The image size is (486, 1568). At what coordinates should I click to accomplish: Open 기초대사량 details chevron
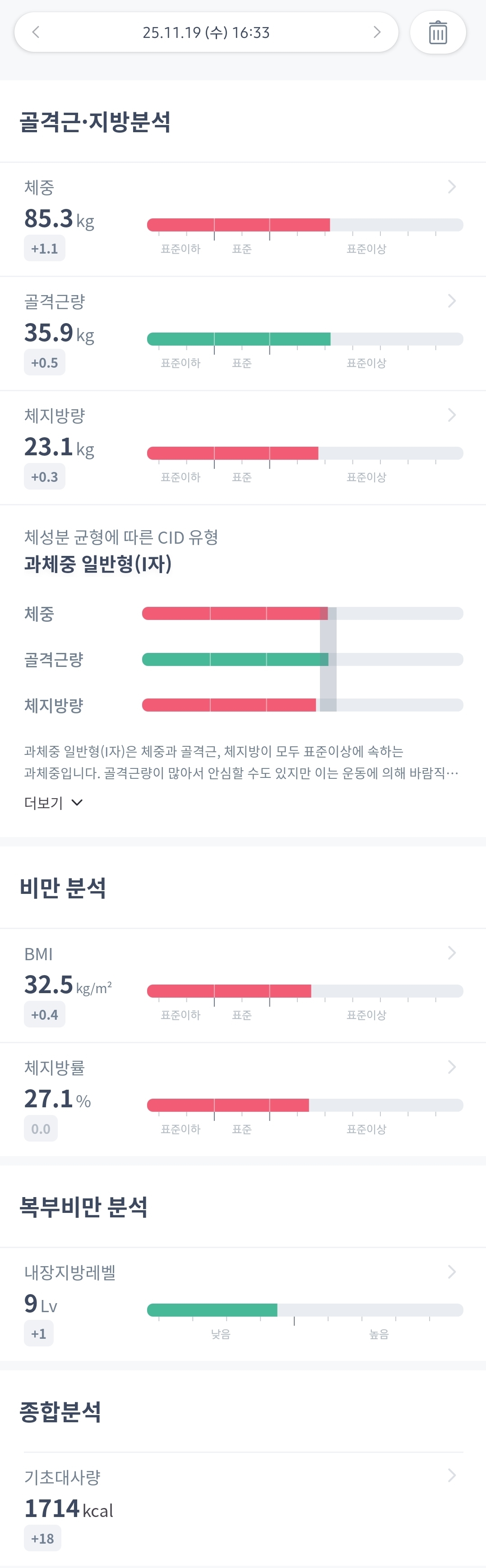click(451, 1475)
